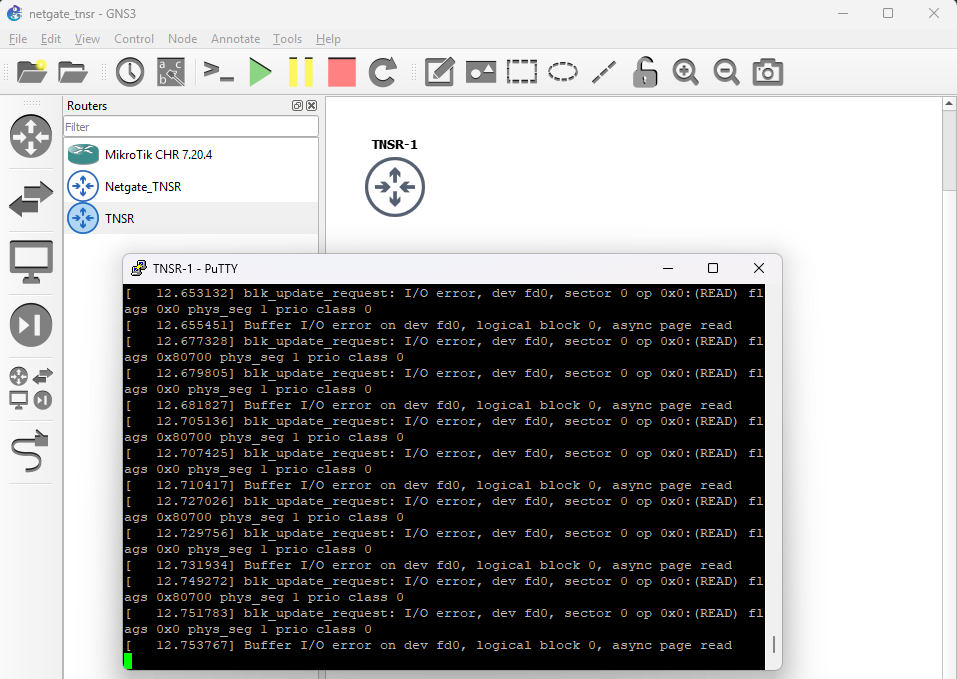Select MikroTik CHR 7.20.4 template

click(x=158, y=155)
